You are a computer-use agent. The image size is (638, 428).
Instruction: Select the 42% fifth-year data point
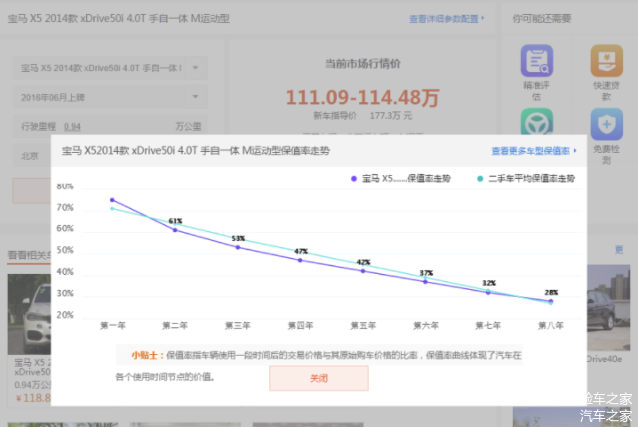coord(363,271)
